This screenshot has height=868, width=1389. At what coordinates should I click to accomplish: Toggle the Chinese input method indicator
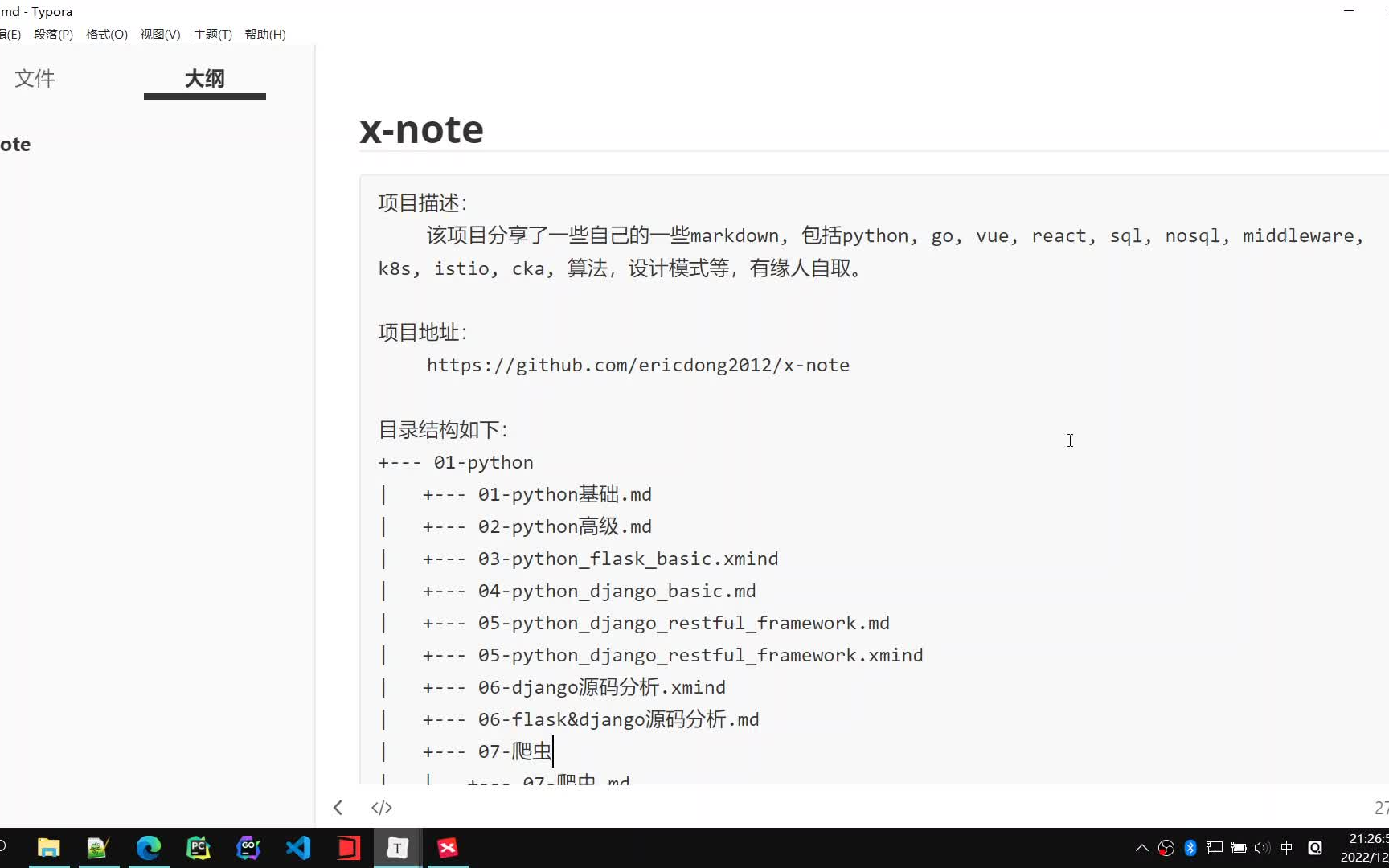point(1287,848)
